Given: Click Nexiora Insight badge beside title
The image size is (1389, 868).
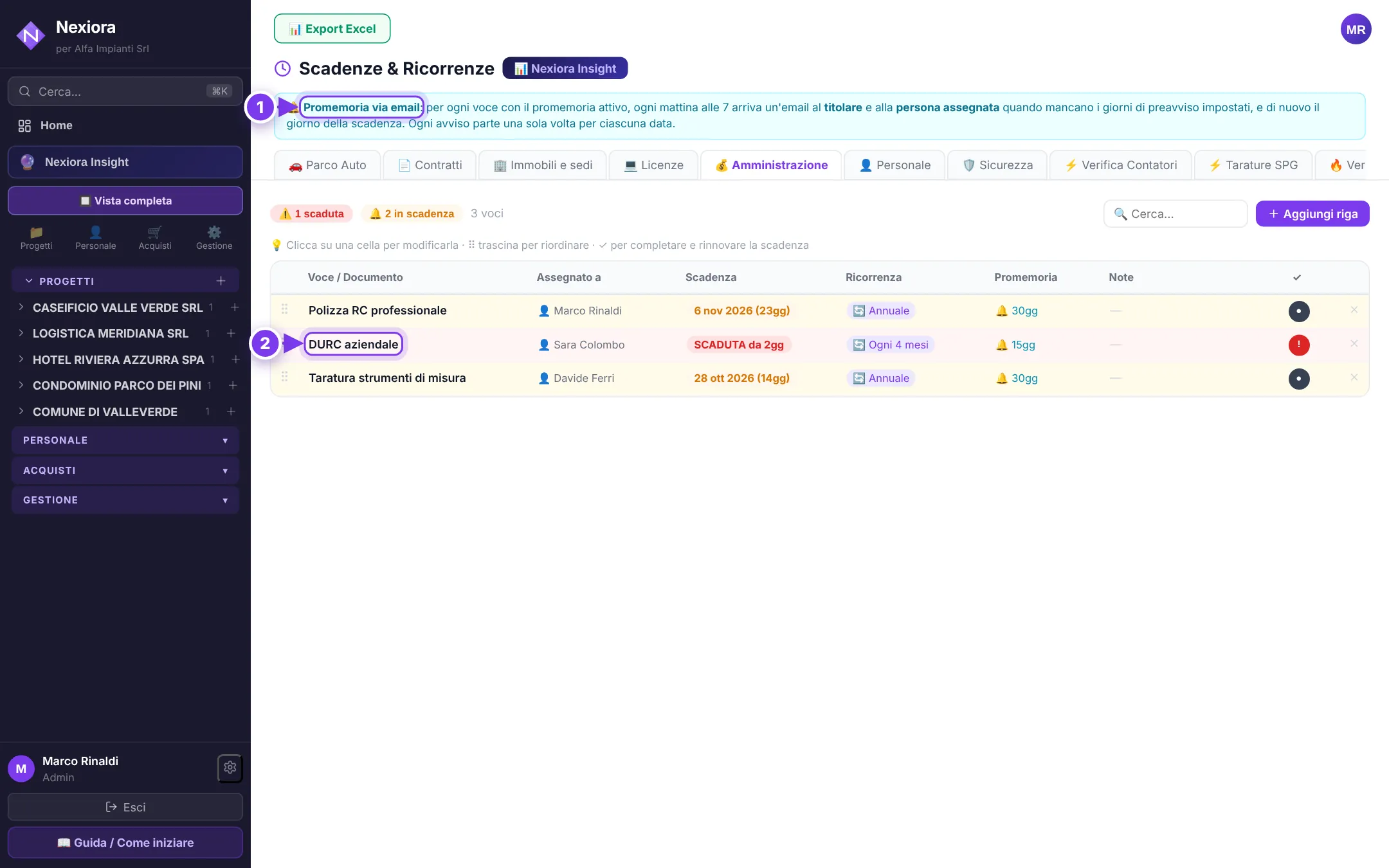Looking at the screenshot, I should tap(565, 68).
